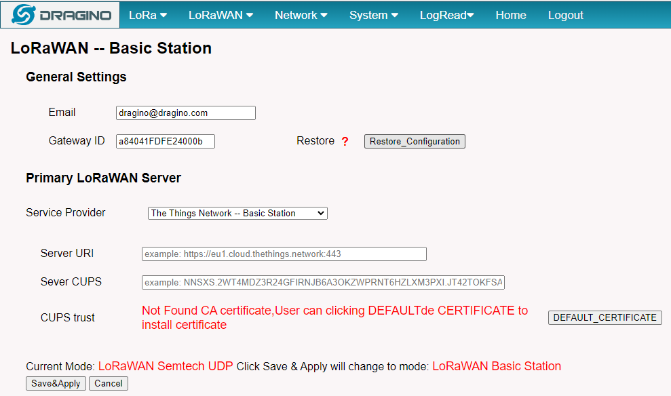
Task: Click the Not Found CA certificate warning
Action: point(335,318)
